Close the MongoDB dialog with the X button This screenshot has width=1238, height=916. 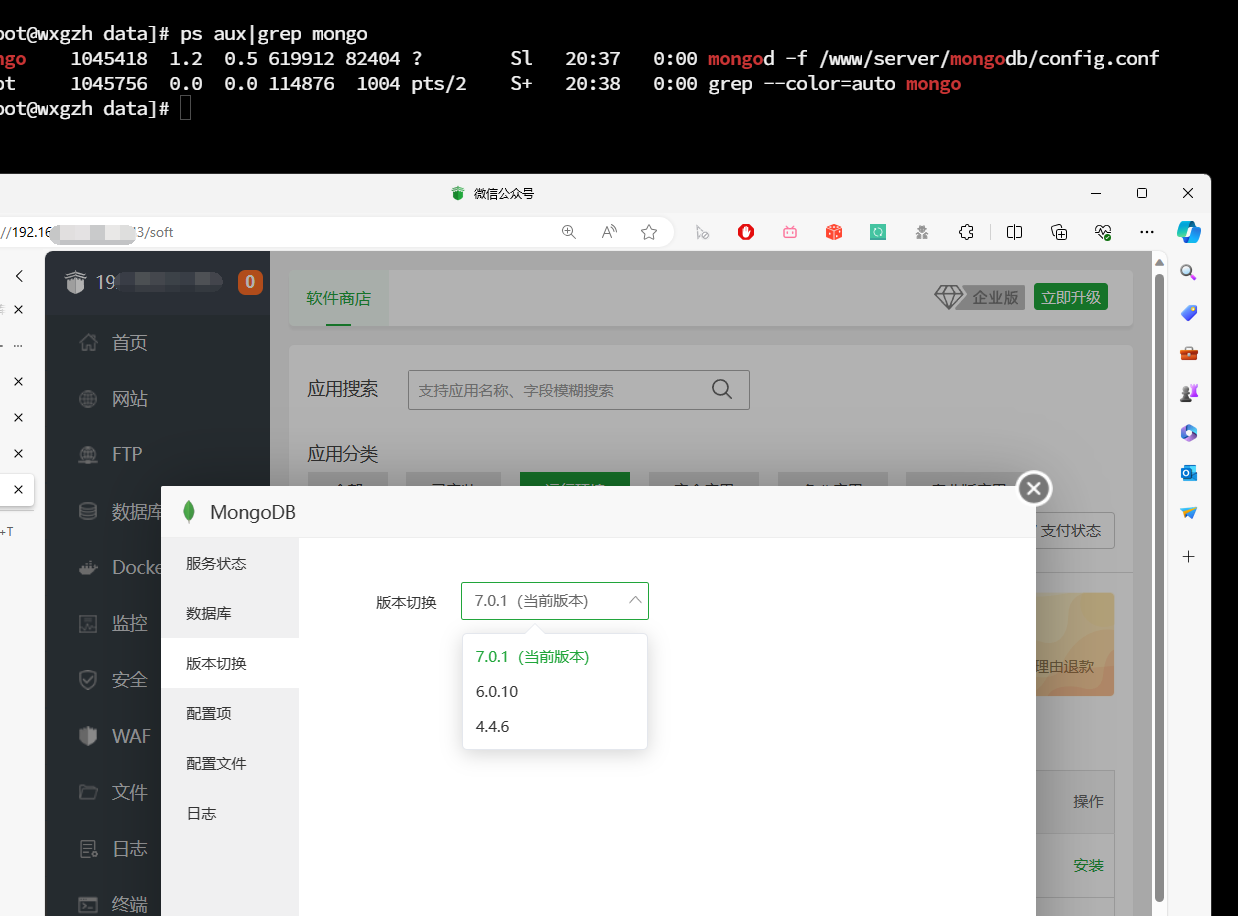pos(1034,488)
